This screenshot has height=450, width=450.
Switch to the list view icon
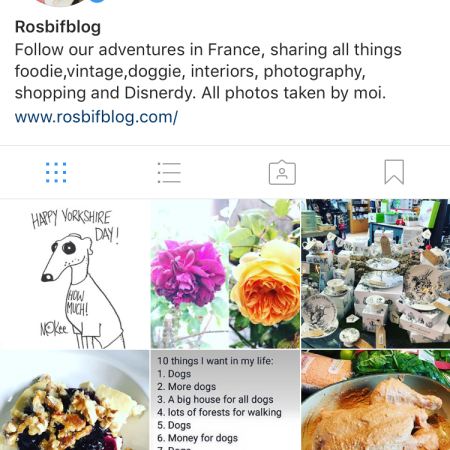click(x=169, y=172)
